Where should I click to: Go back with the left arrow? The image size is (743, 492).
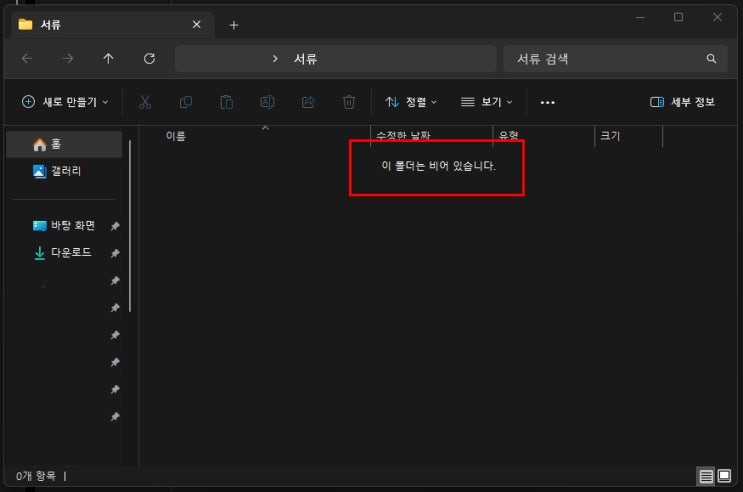click(27, 59)
